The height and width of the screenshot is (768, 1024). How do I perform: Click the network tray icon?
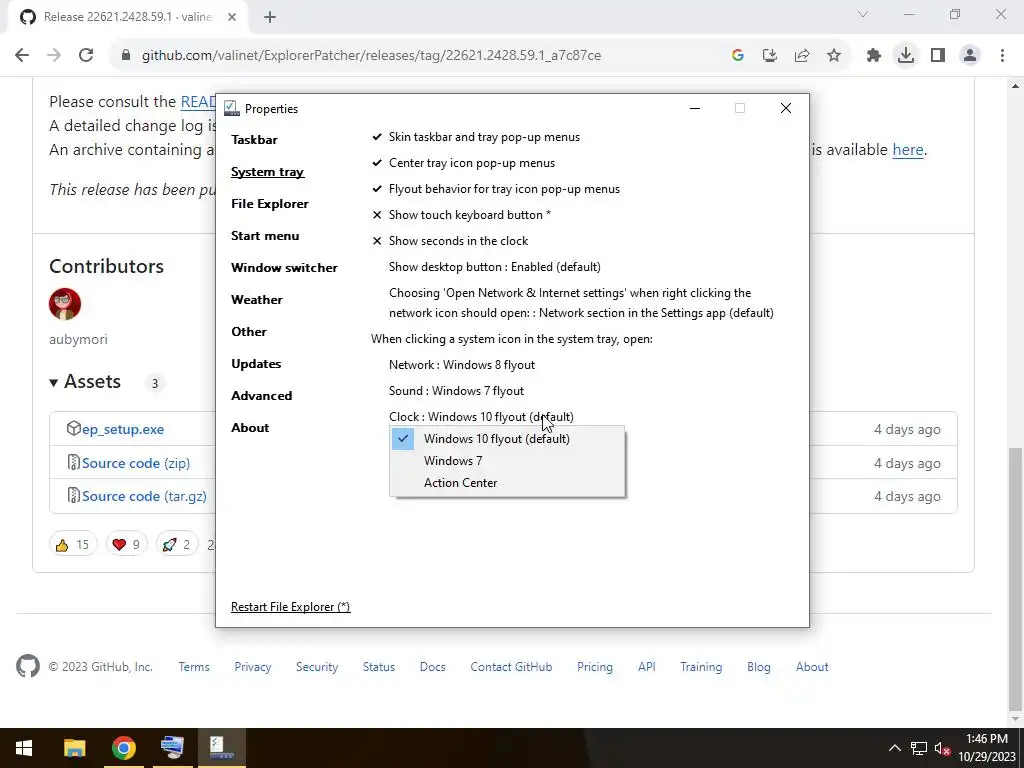pos(918,748)
